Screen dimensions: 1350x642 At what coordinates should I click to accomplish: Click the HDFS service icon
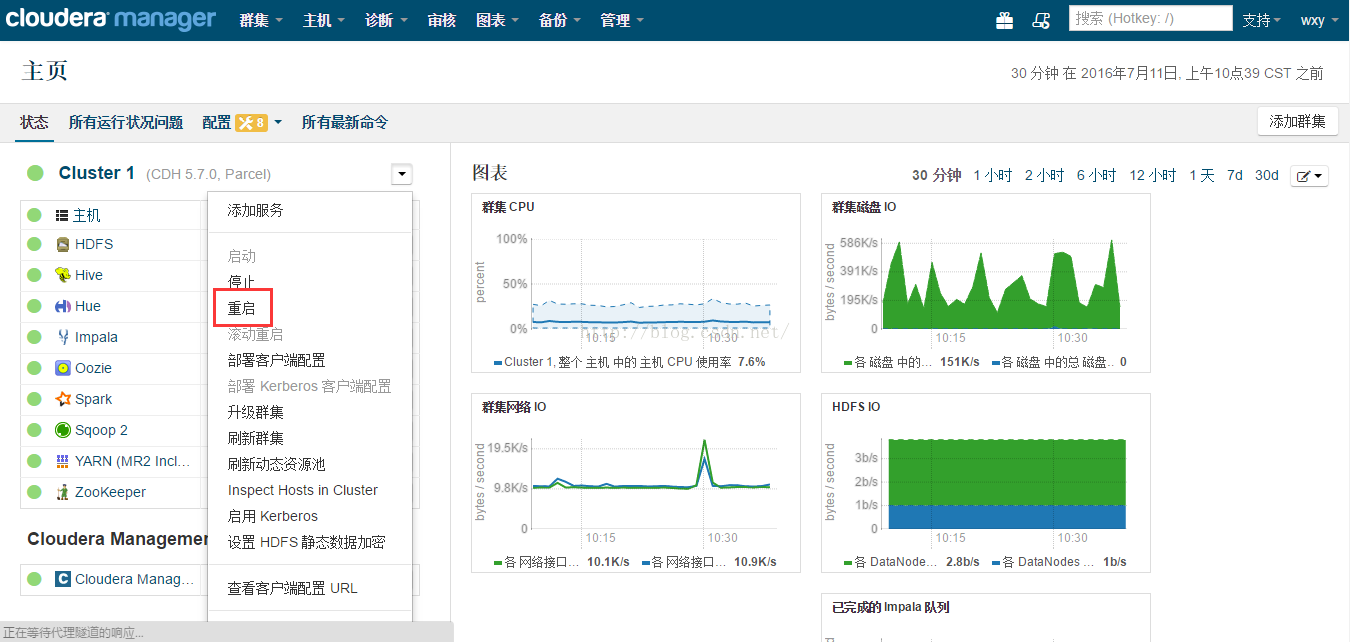(63, 244)
